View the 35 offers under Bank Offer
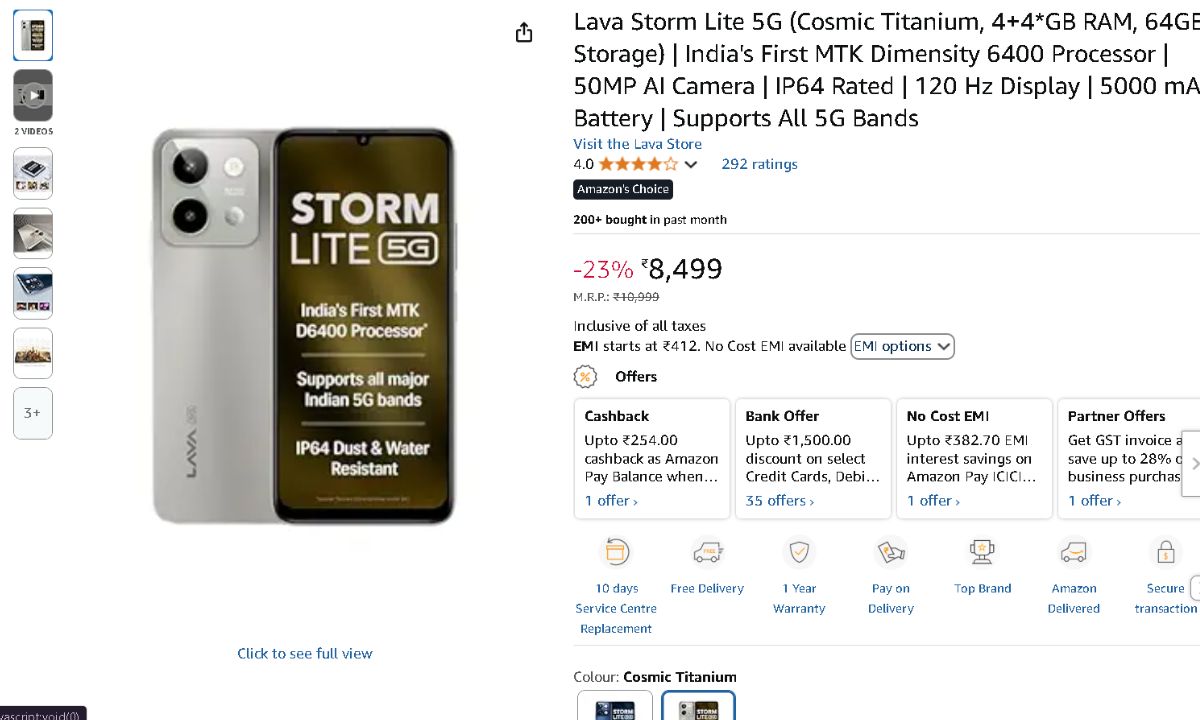 point(779,501)
